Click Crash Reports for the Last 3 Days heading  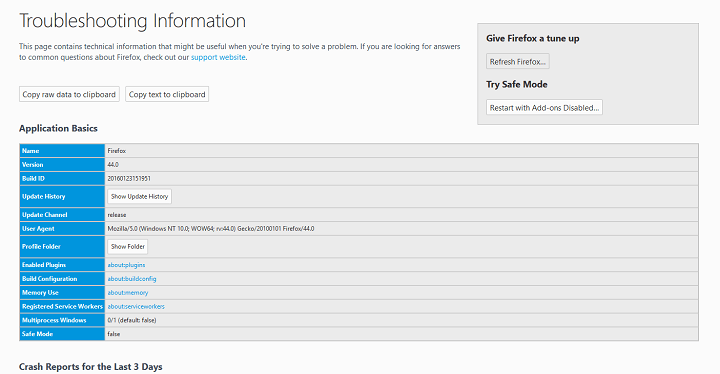point(90,367)
